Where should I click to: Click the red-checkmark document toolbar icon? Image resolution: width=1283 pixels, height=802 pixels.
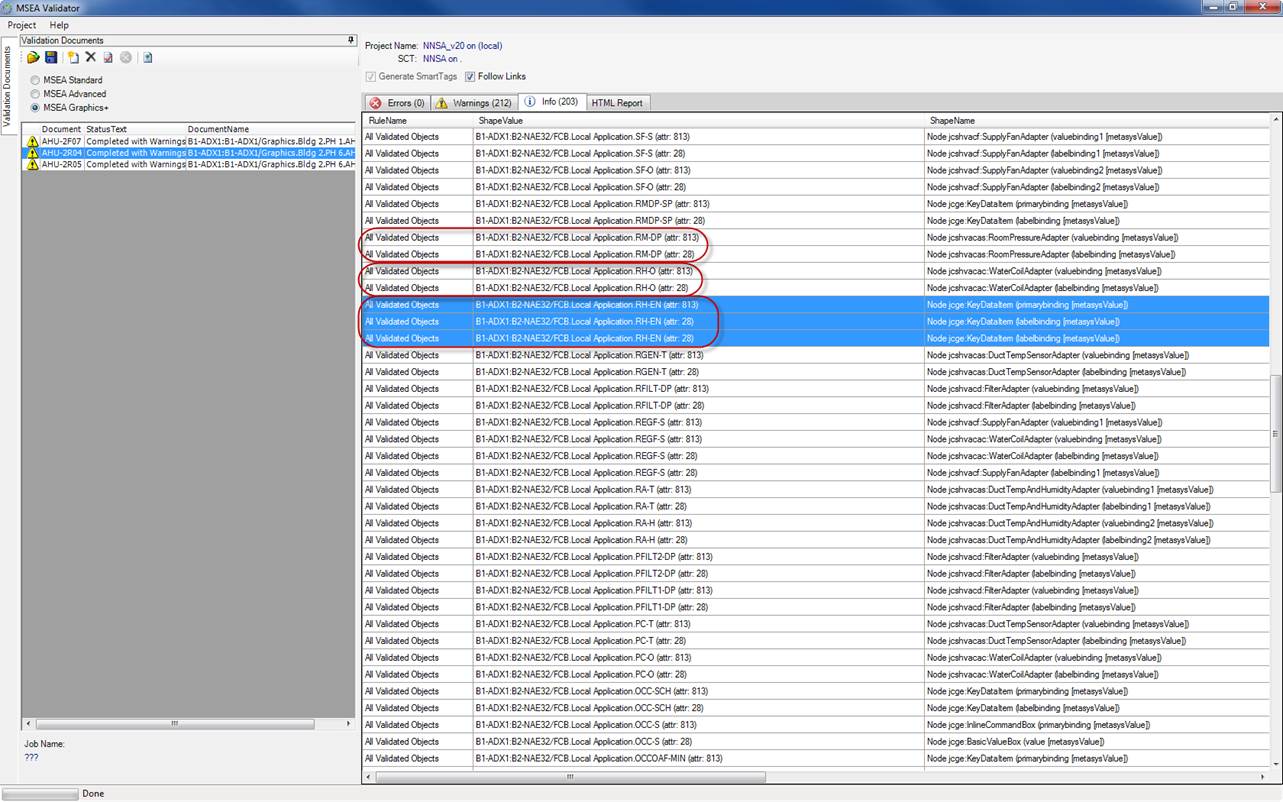[108, 58]
